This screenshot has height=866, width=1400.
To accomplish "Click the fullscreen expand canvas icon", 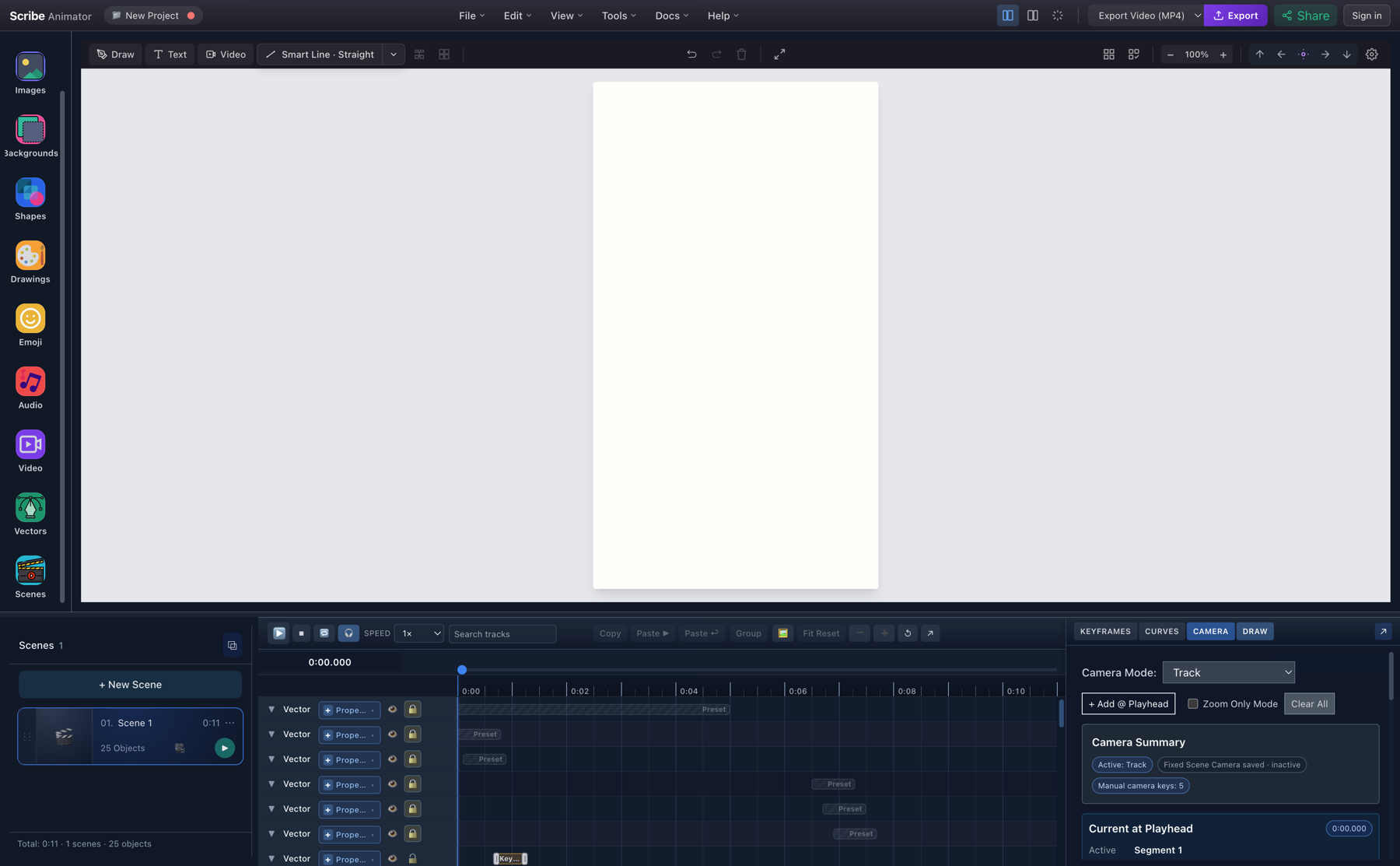I will point(779,54).
